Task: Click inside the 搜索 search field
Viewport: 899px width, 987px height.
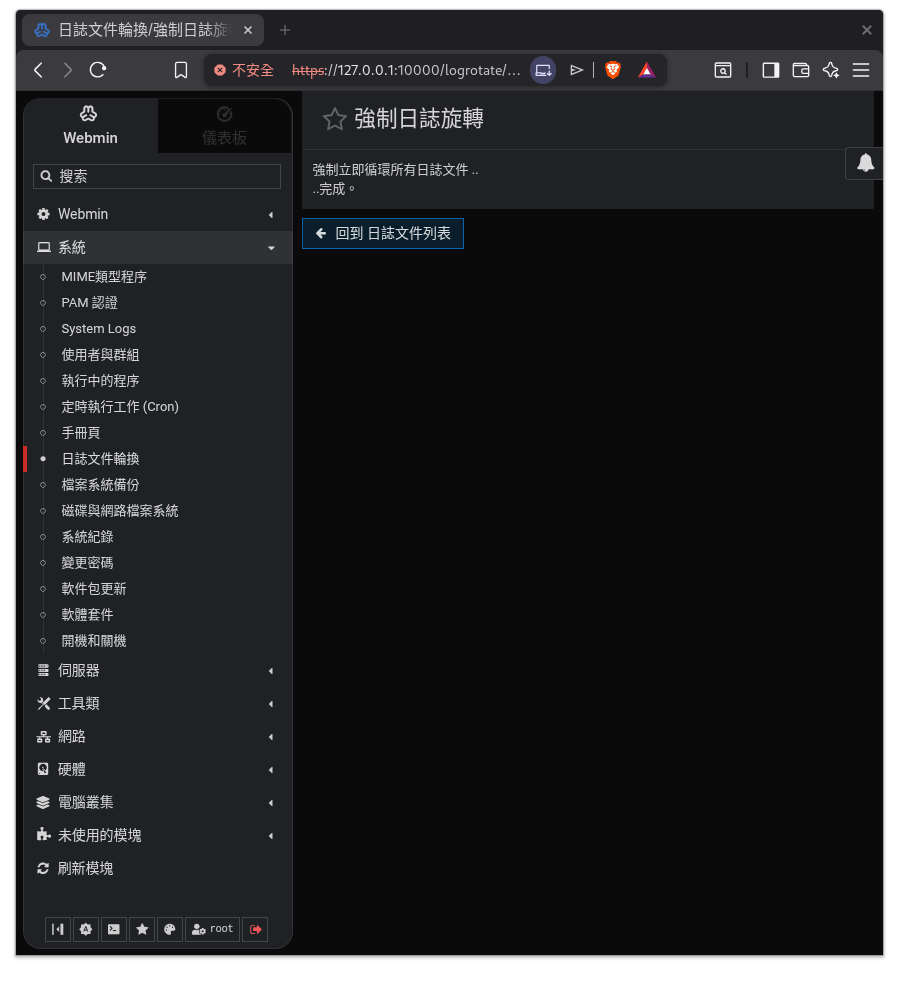Action: [x=157, y=176]
